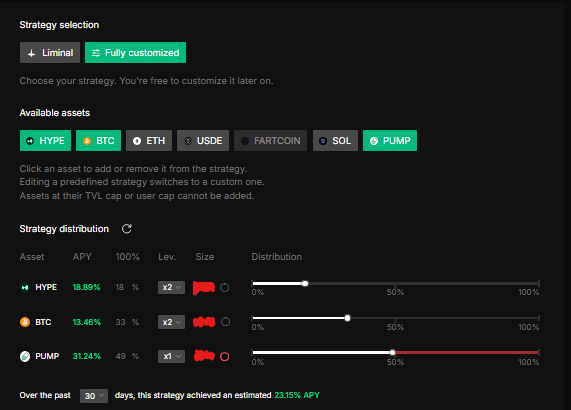Click the PUMP coin icon in distribution row
The image size is (571, 410).
pos(25,356)
